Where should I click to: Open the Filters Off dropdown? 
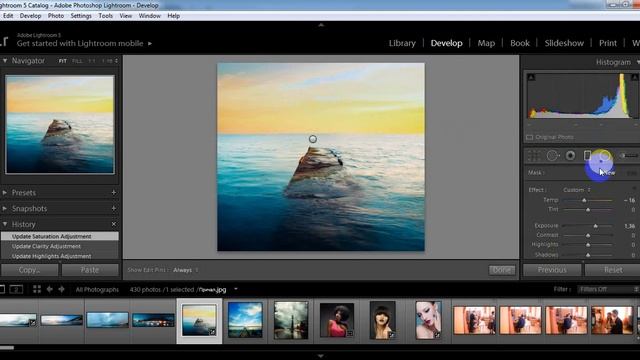(608, 289)
